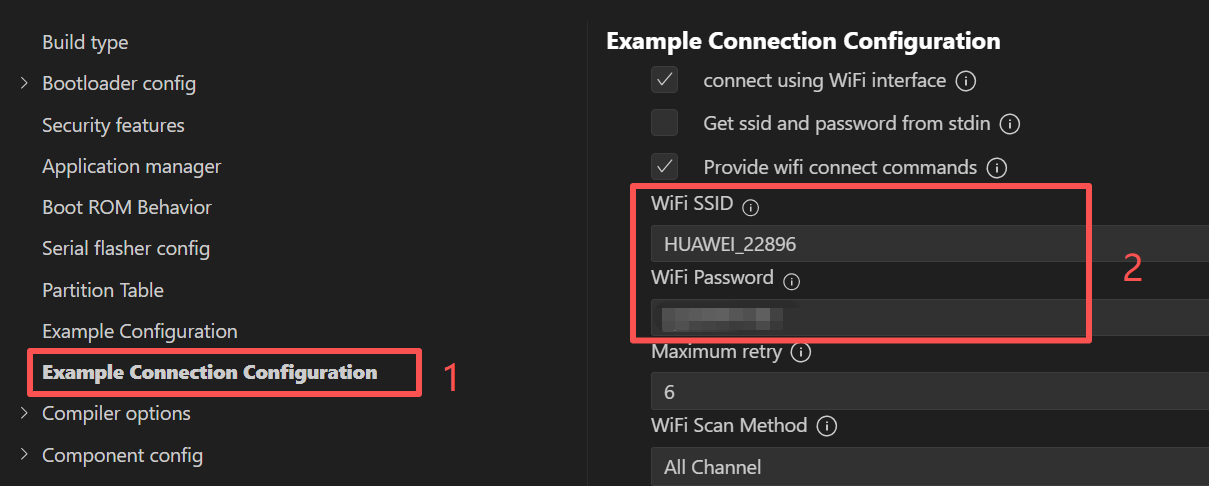This screenshot has width=1209, height=486.
Task: Jump to Partition Table settings
Action: (x=103, y=290)
